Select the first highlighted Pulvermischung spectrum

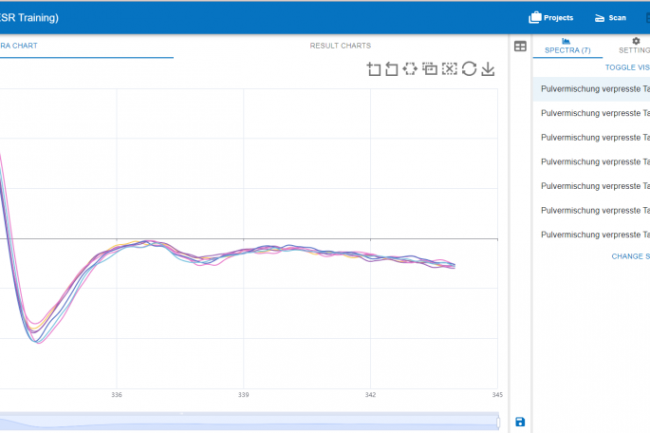click(x=590, y=89)
